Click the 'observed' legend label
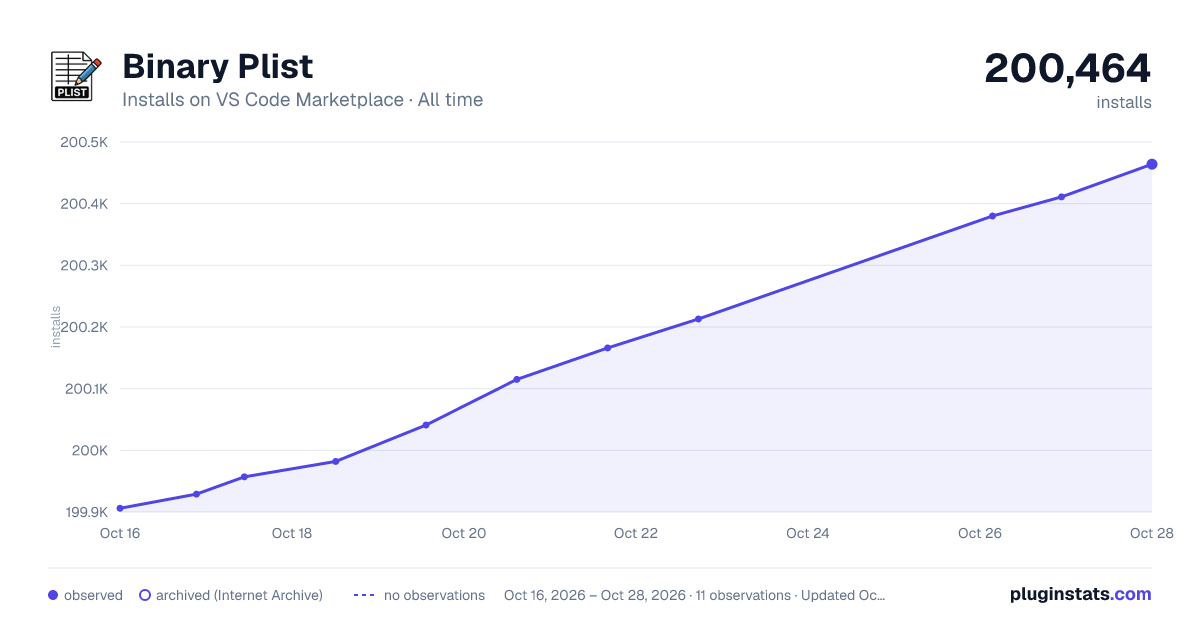The width and height of the screenshot is (1200, 630). click(93, 595)
